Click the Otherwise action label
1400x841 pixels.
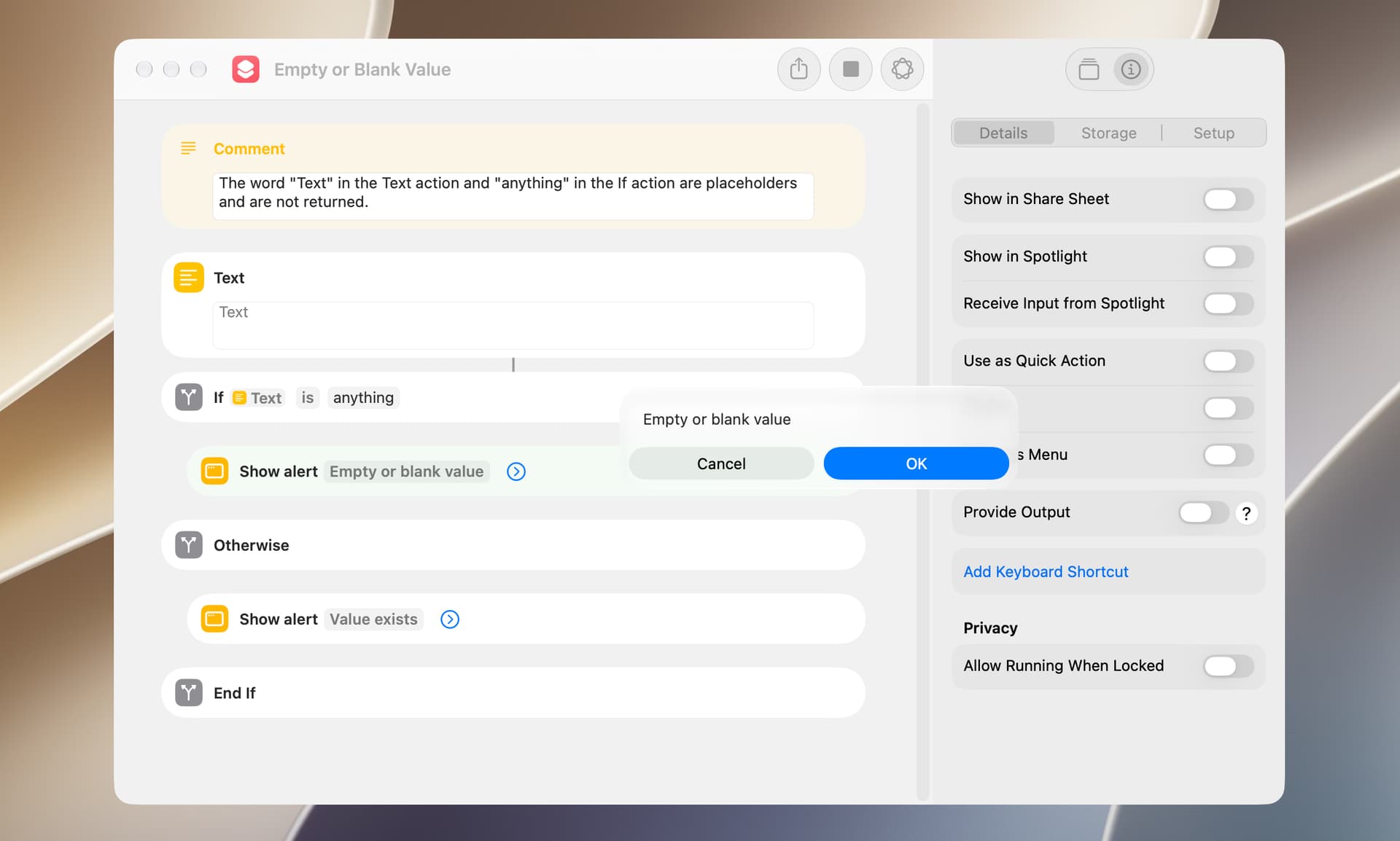[x=251, y=545]
